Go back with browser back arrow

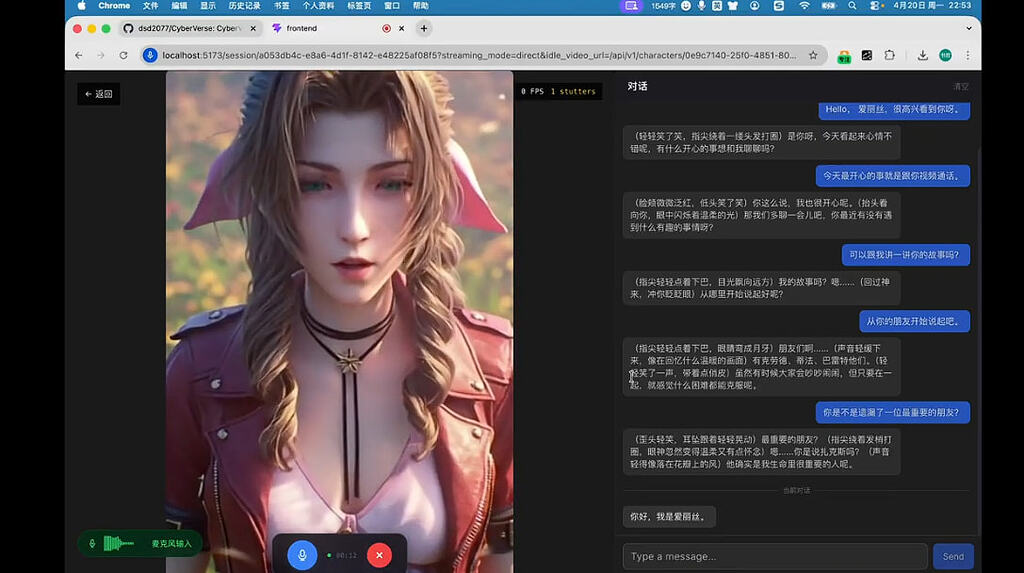coord(79,56)
